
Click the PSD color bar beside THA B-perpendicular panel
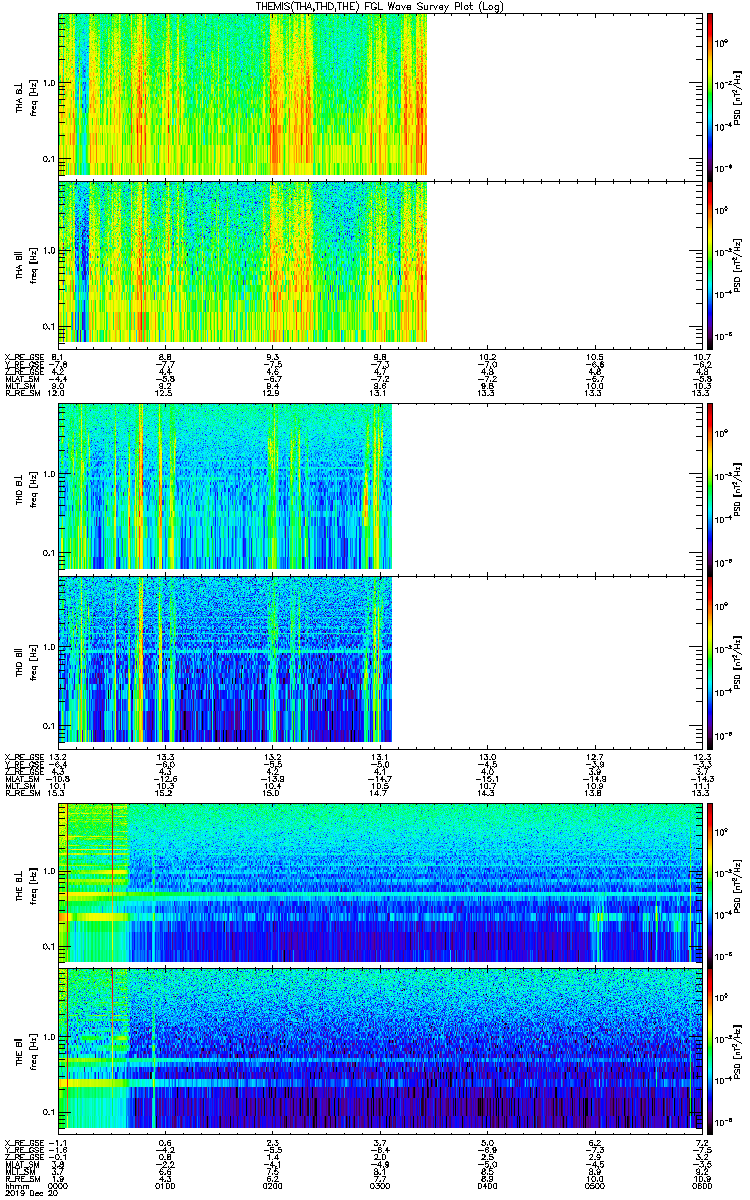click(x=709, y=95)
